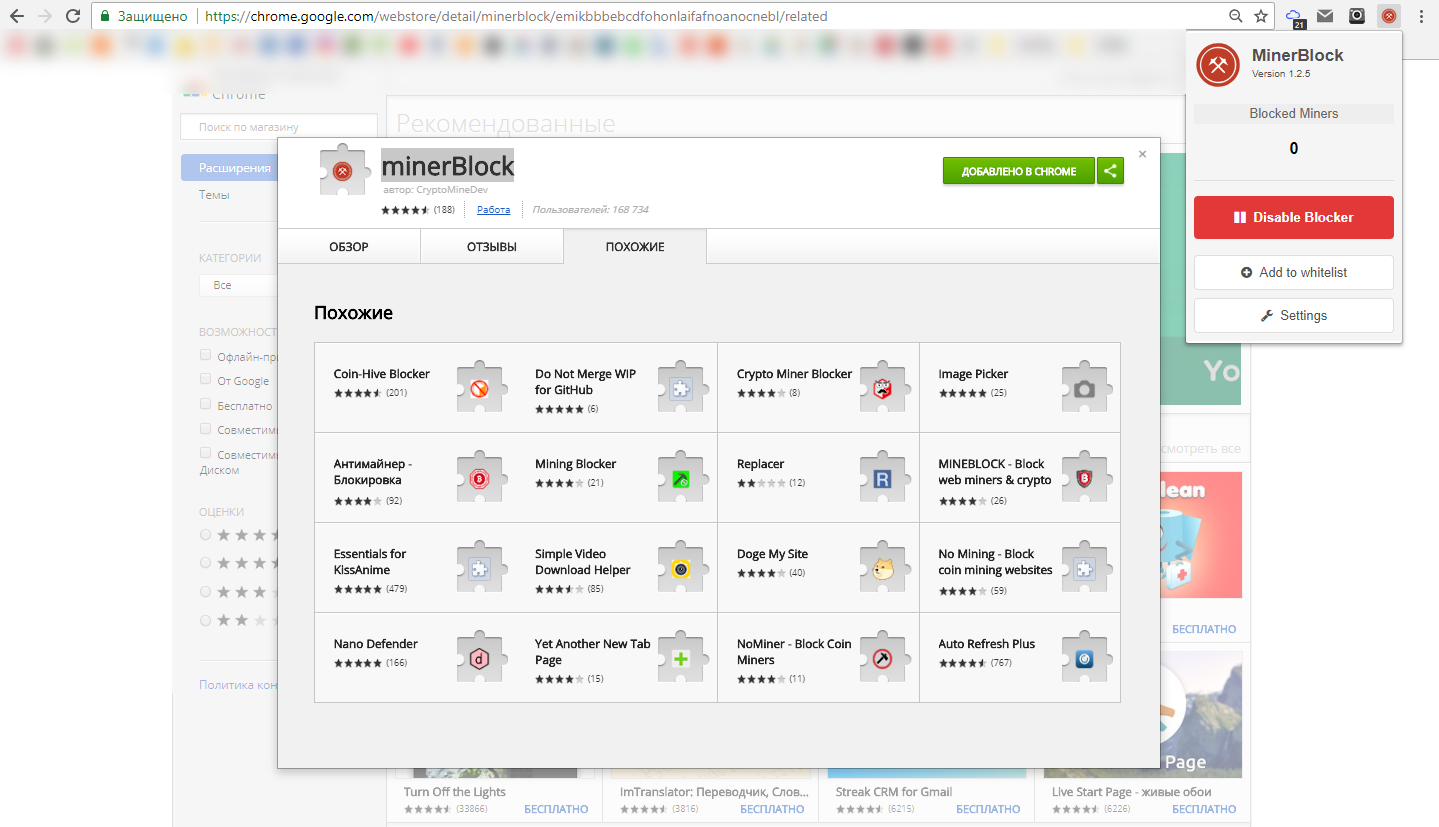Select the ПОХОЖИЕ tab

635,247
